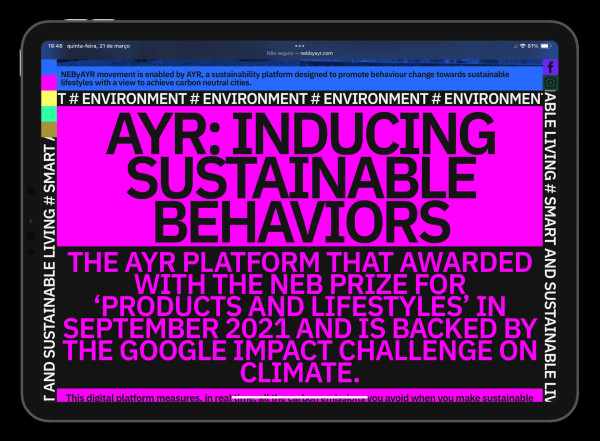Viewport: 600px width, 441px height.
Task: Select the magenta section swatch
Action: pyautogui.click(x=49, y=83)
